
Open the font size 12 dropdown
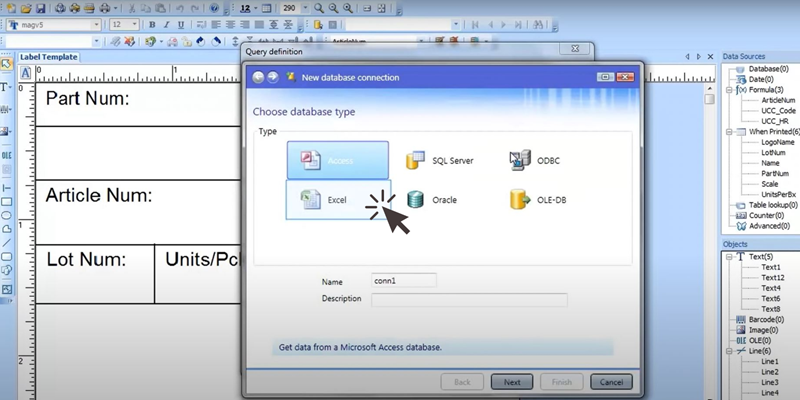pyautogui.click(x=135, y=24)
